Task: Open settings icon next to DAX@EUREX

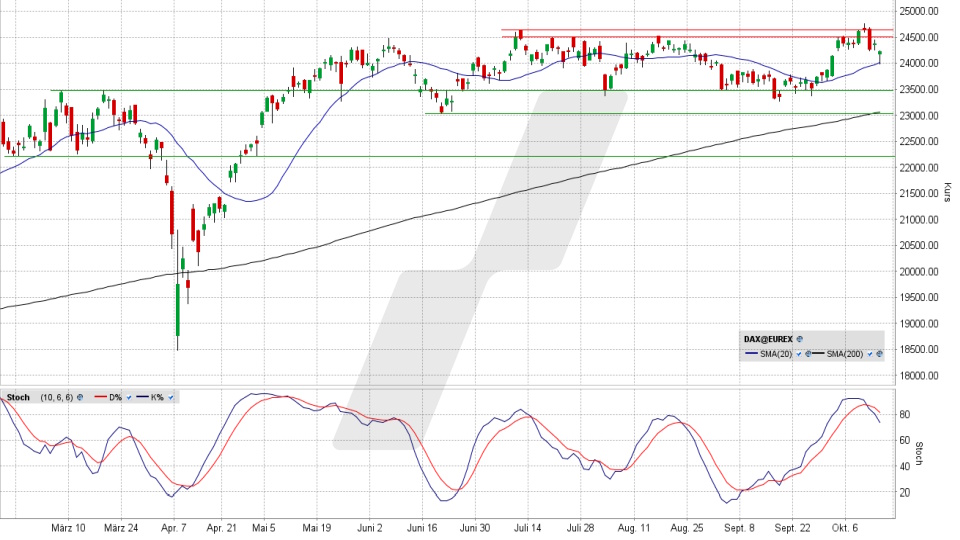Action: point(800,340)
